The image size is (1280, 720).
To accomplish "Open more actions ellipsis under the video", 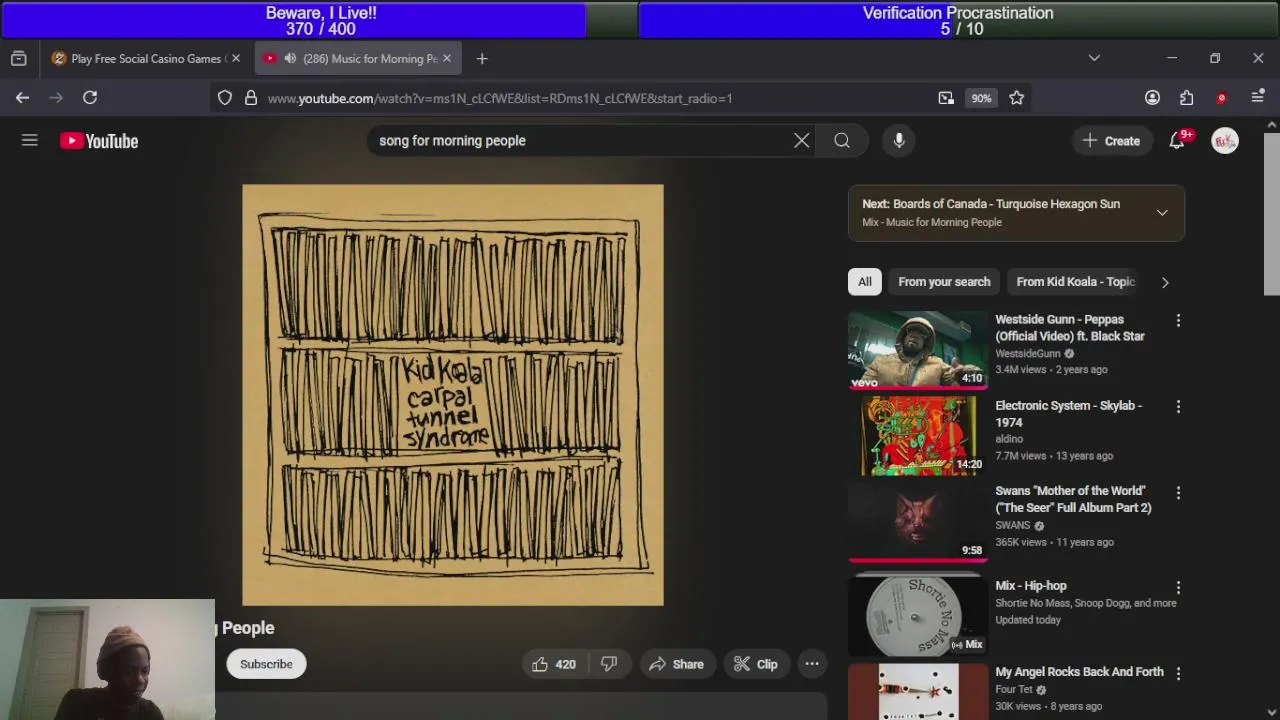I will (x=812, y=664).
